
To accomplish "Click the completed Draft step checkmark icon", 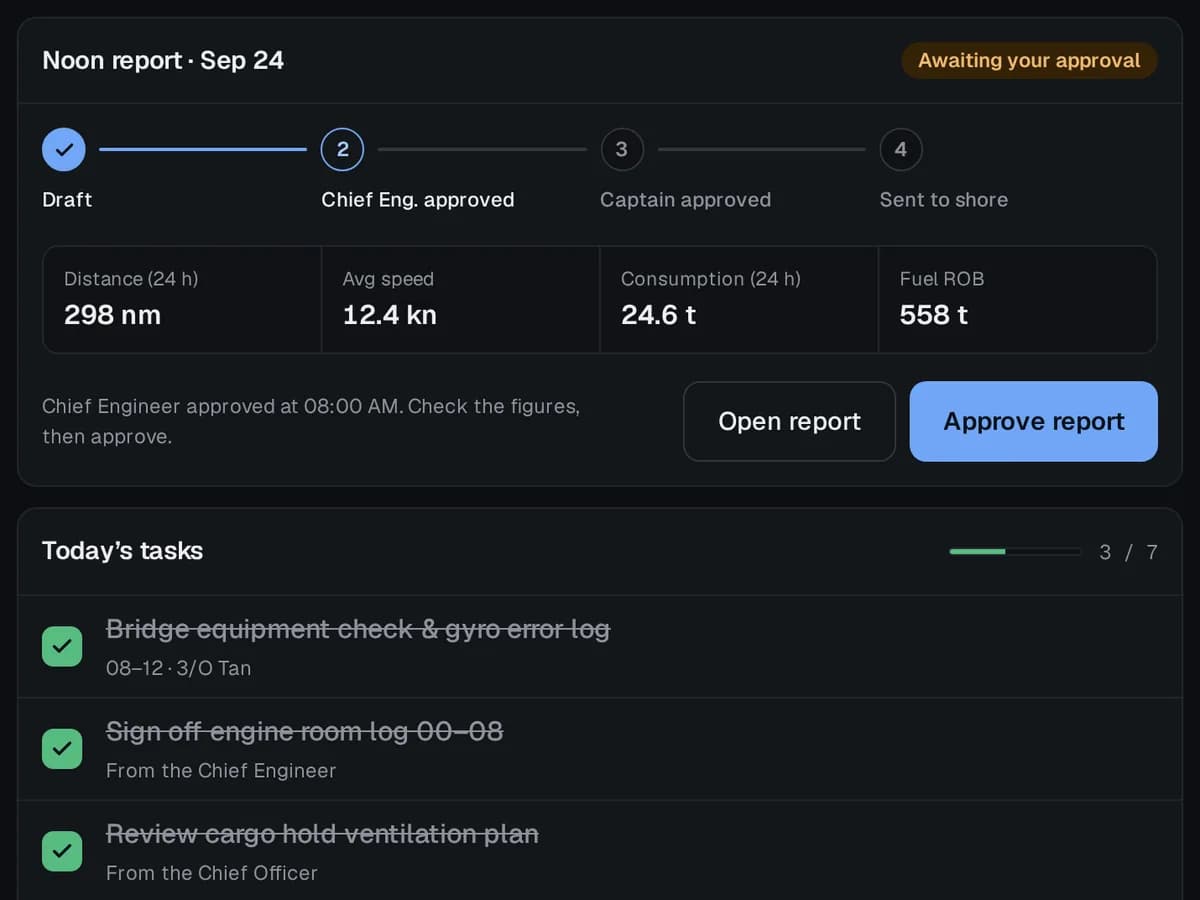I will [64, 149].
